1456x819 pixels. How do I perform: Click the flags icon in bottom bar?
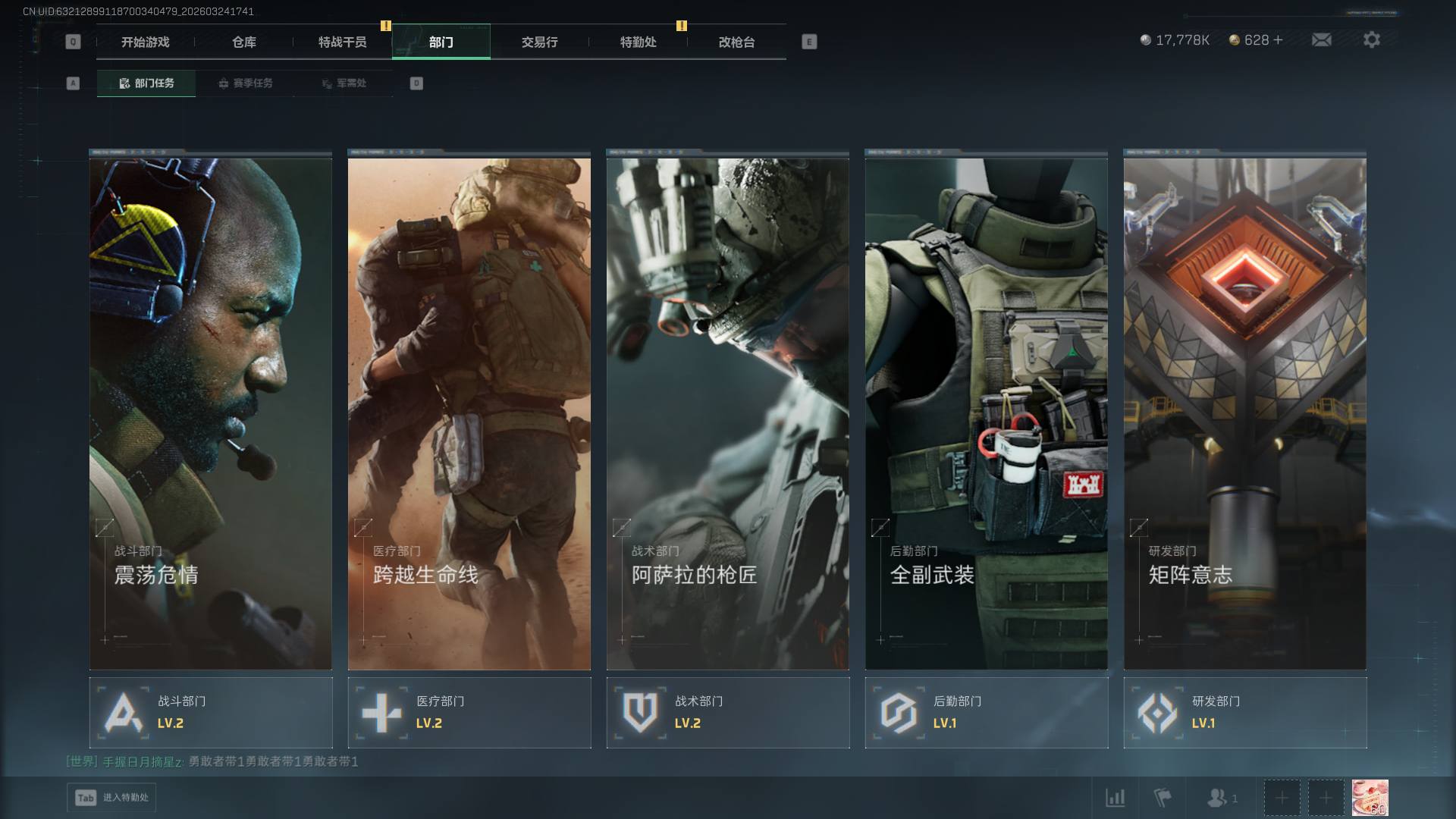pos(1162,798)
